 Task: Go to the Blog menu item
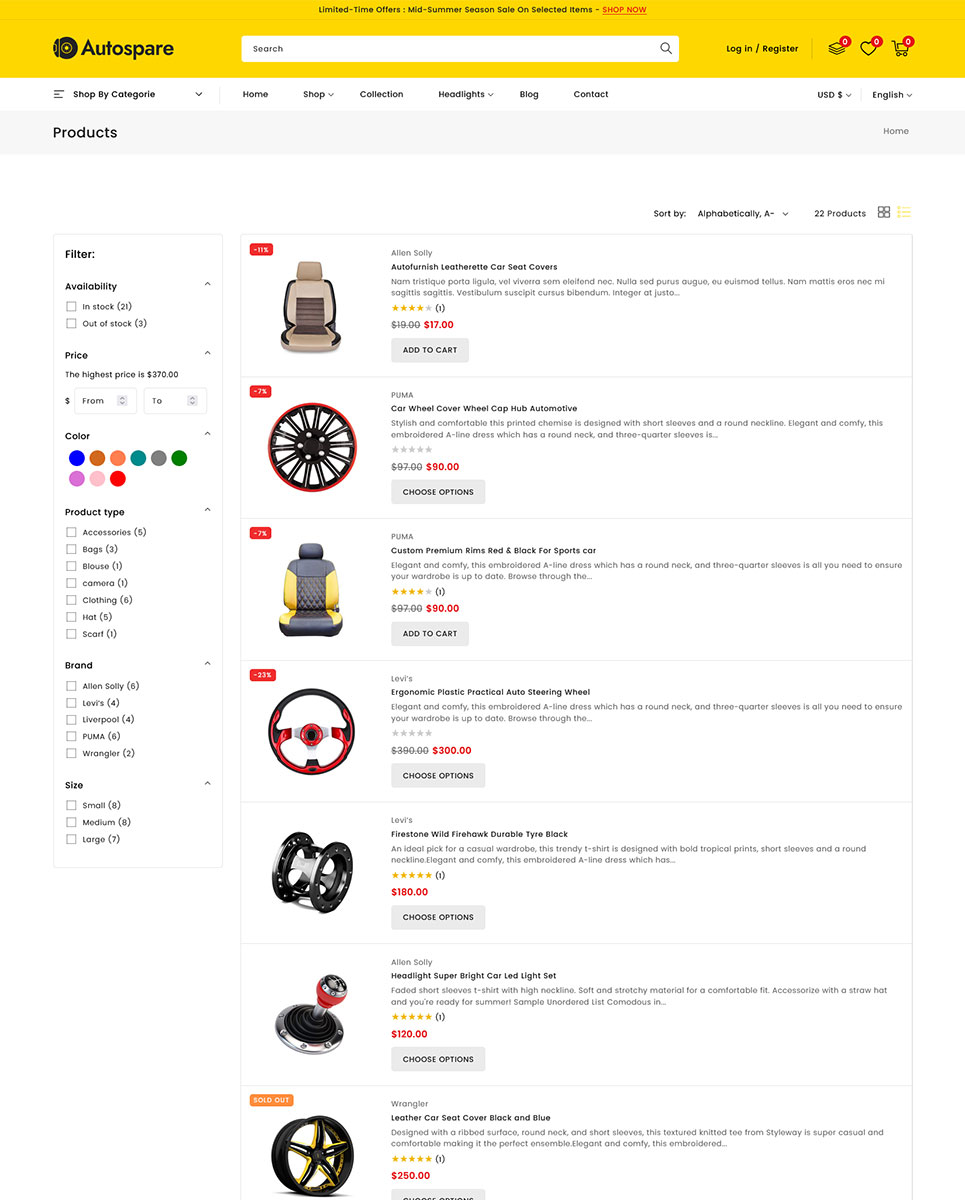529,94
